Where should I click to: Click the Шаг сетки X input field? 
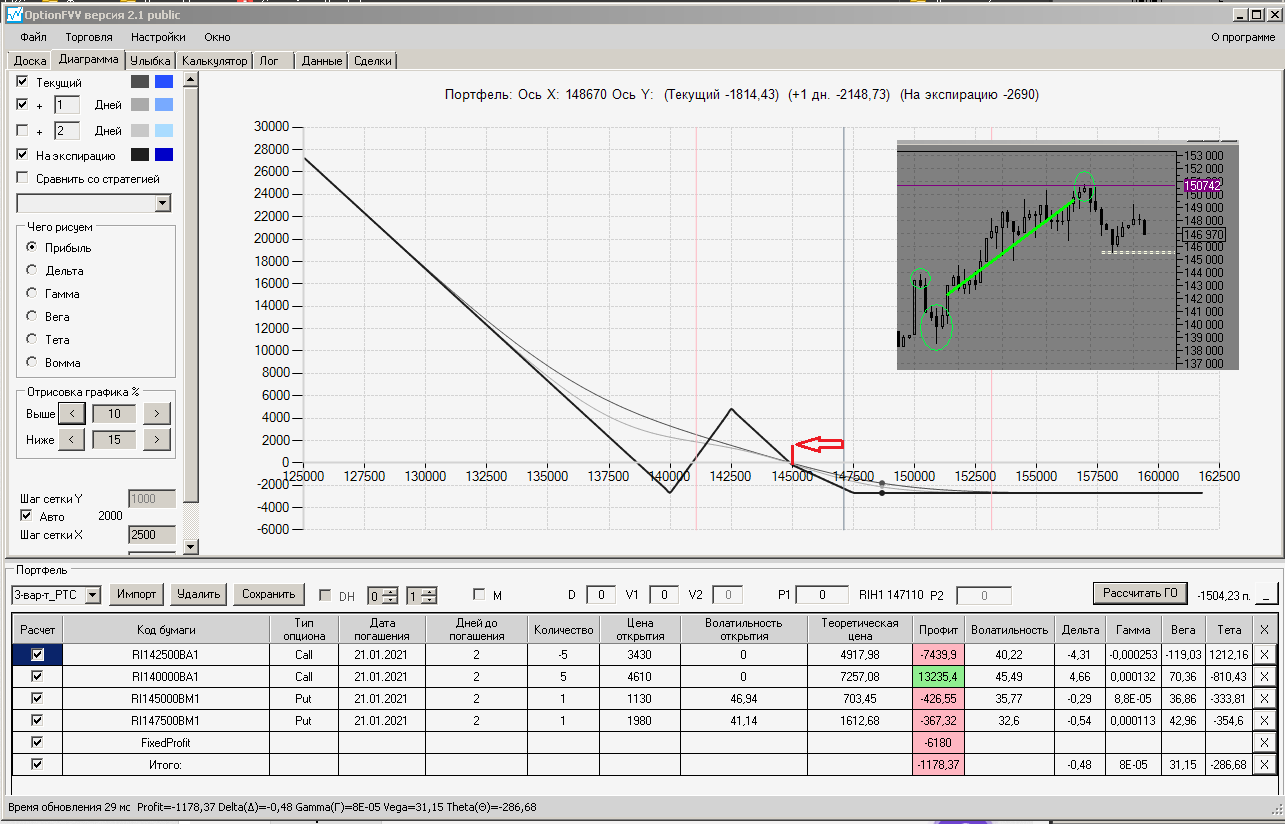pos(152,535)
